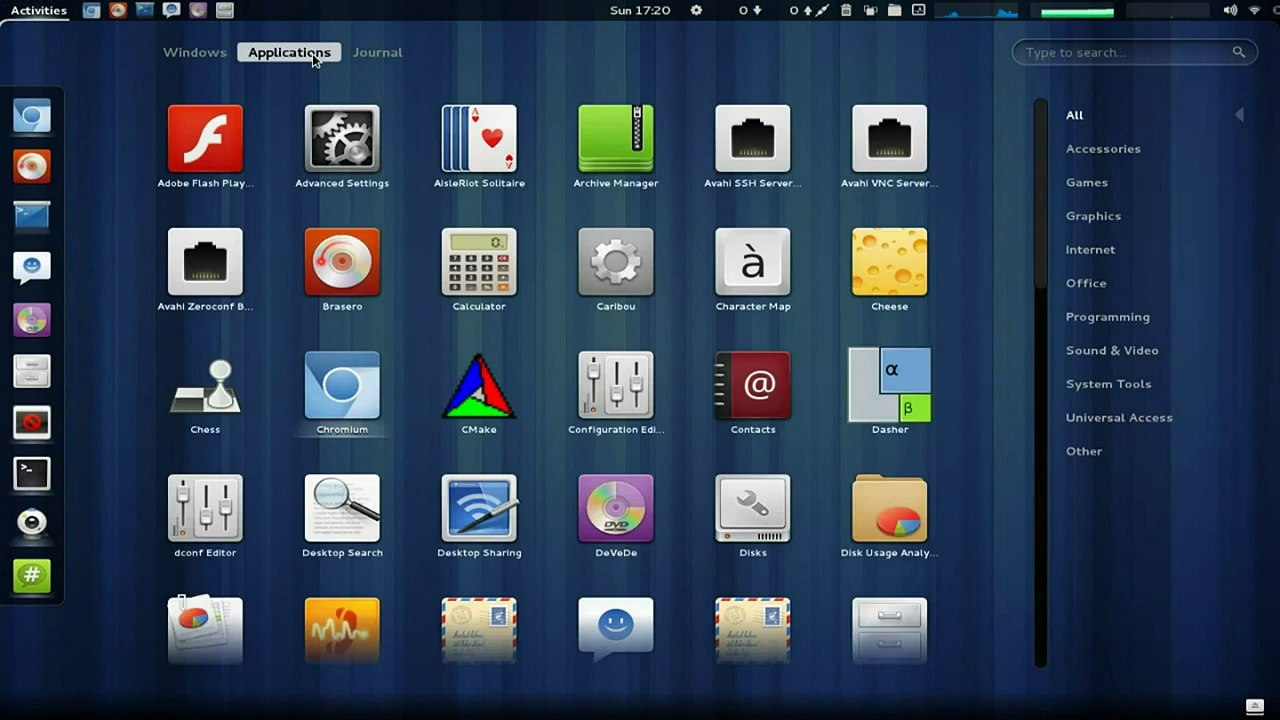The height and width of the screenshot is (720, 1280).
Task: Open Configuration Editor
Action: click(616, 393)
